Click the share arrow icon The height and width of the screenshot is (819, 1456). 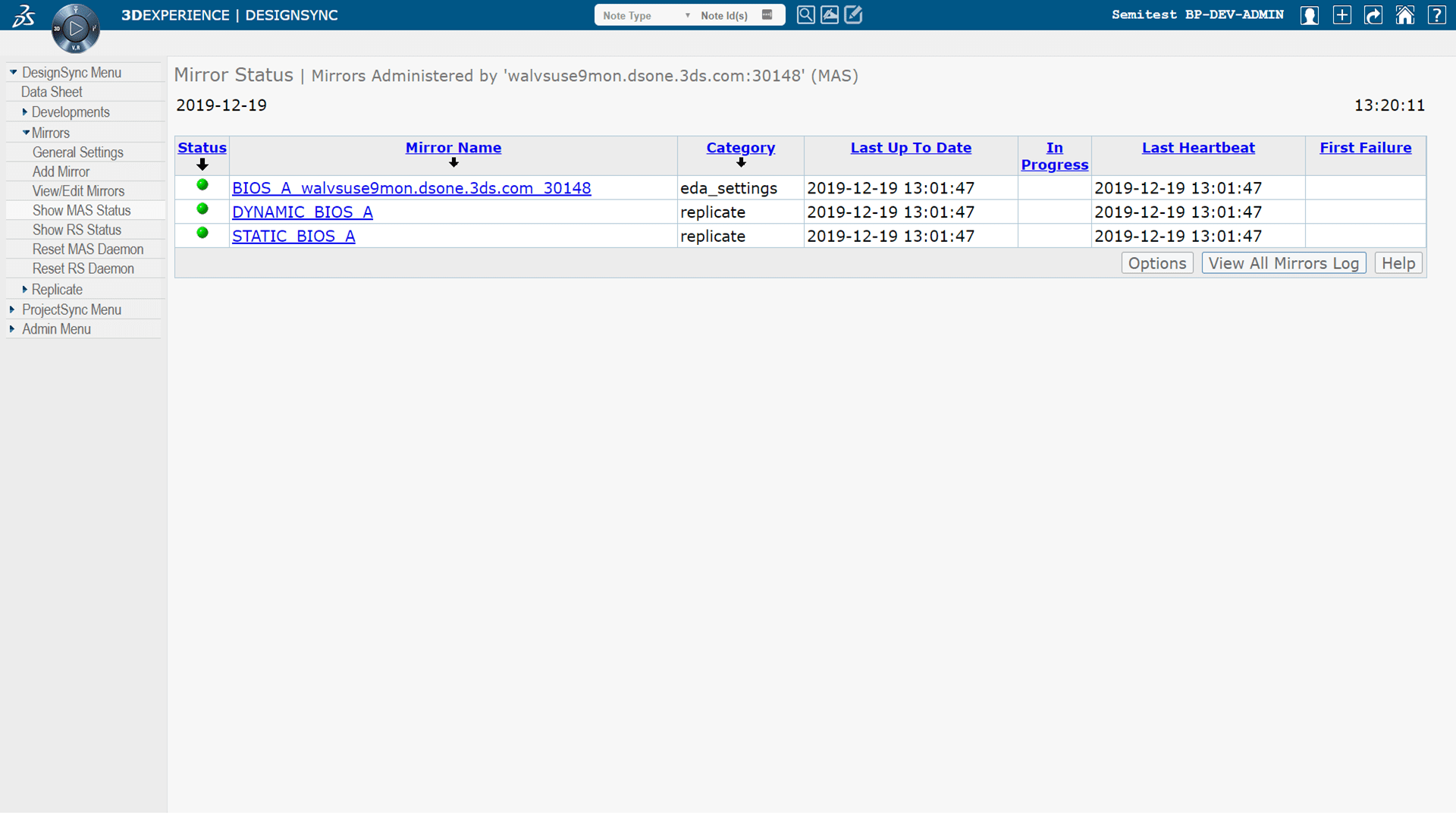coord(1373,15)
